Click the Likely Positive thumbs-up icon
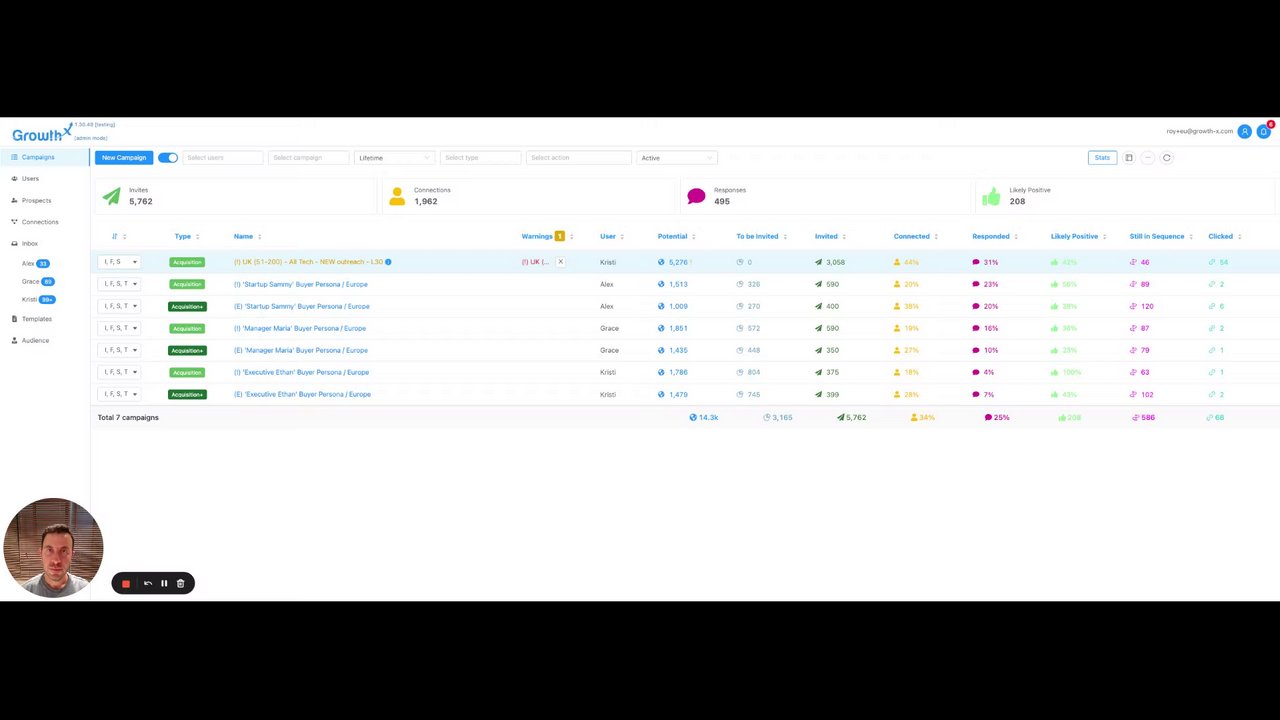The image size is (1280, 720). click(x=991, y=197)
